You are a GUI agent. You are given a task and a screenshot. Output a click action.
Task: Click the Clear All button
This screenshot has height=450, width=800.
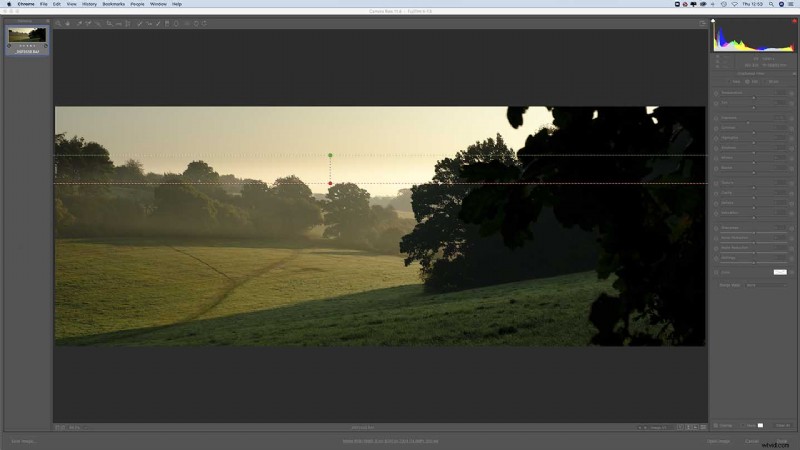coord(783,425)
